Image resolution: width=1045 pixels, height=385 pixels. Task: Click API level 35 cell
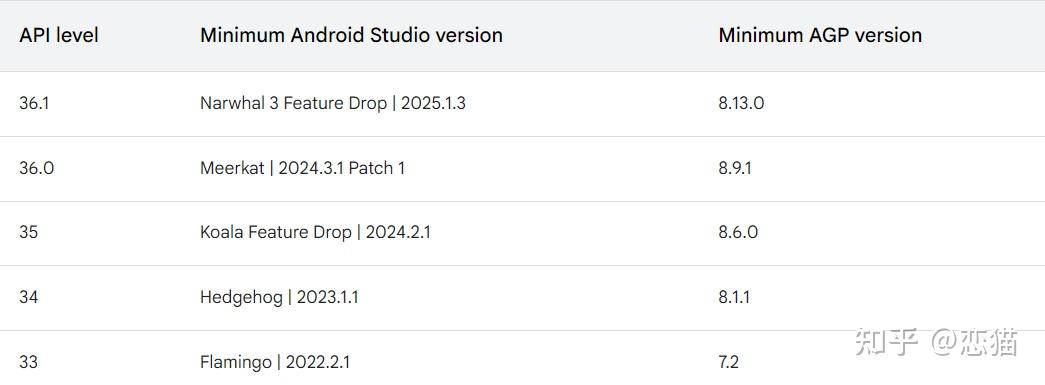click(x=29, y=232)
